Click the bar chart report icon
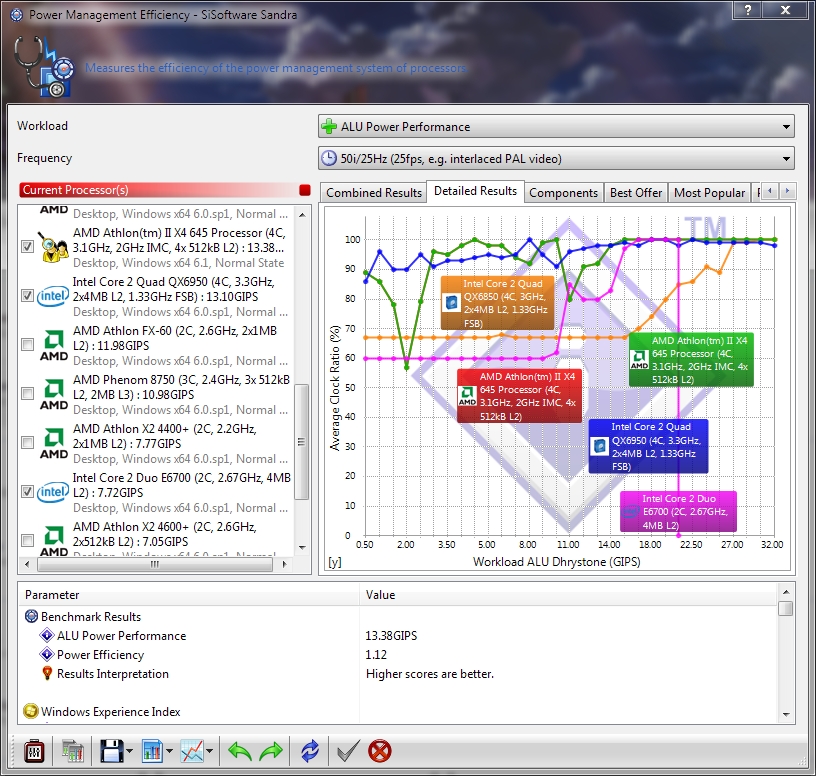The width and height of the screenshot is (816, 776). (x=152, y=751)
